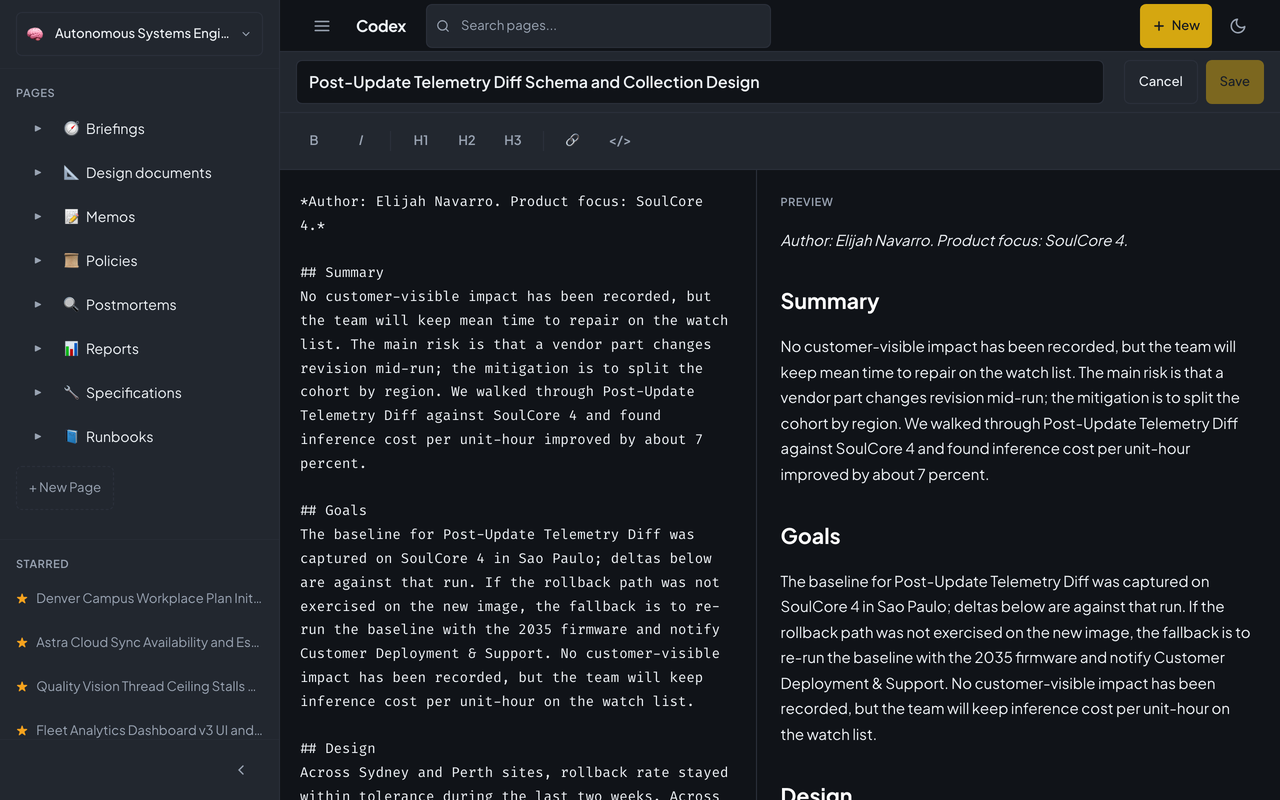Cancel editing the page

1160,82
